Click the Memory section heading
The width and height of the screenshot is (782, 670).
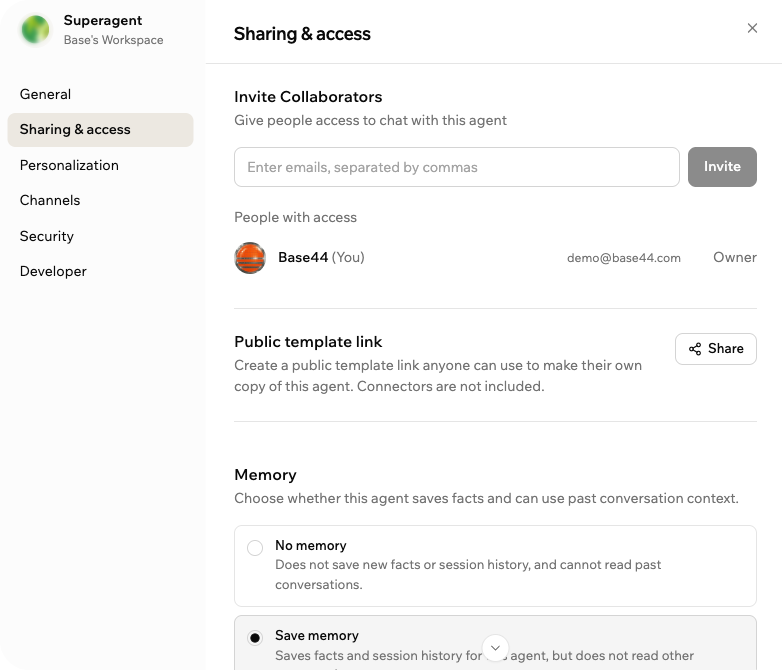tap(265, 475)
